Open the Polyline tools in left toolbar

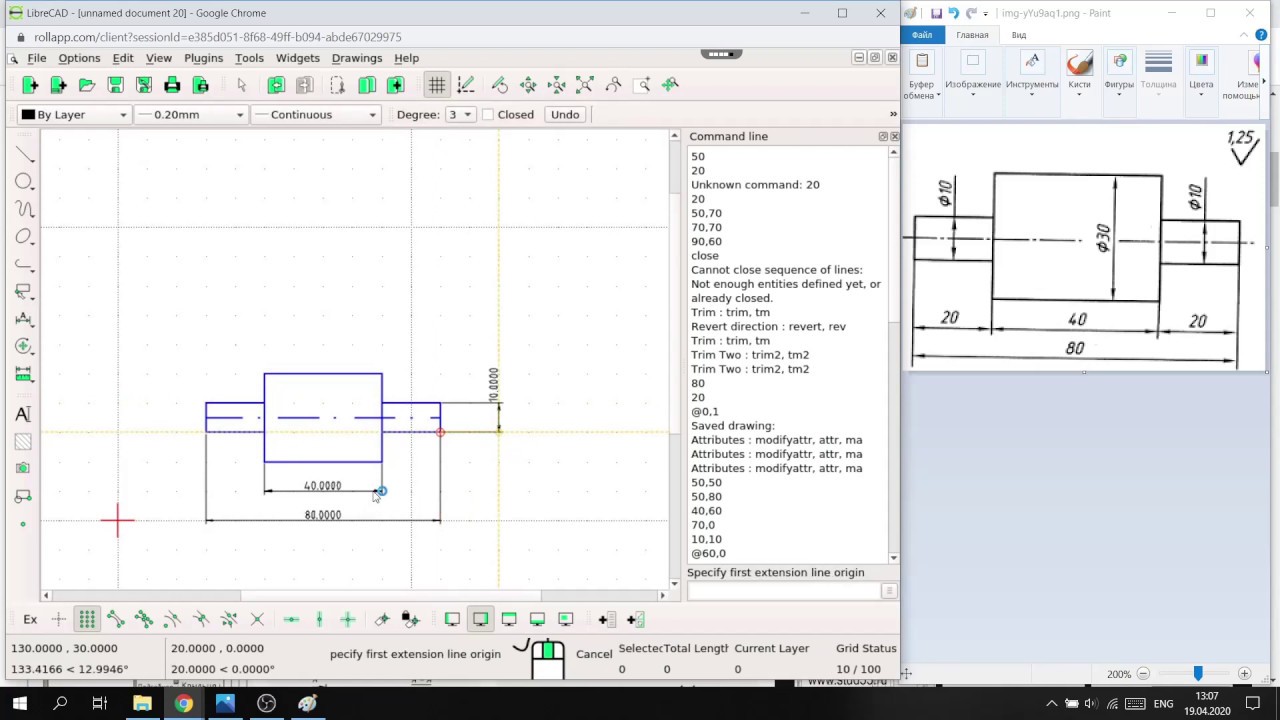(x=24, y=264)
